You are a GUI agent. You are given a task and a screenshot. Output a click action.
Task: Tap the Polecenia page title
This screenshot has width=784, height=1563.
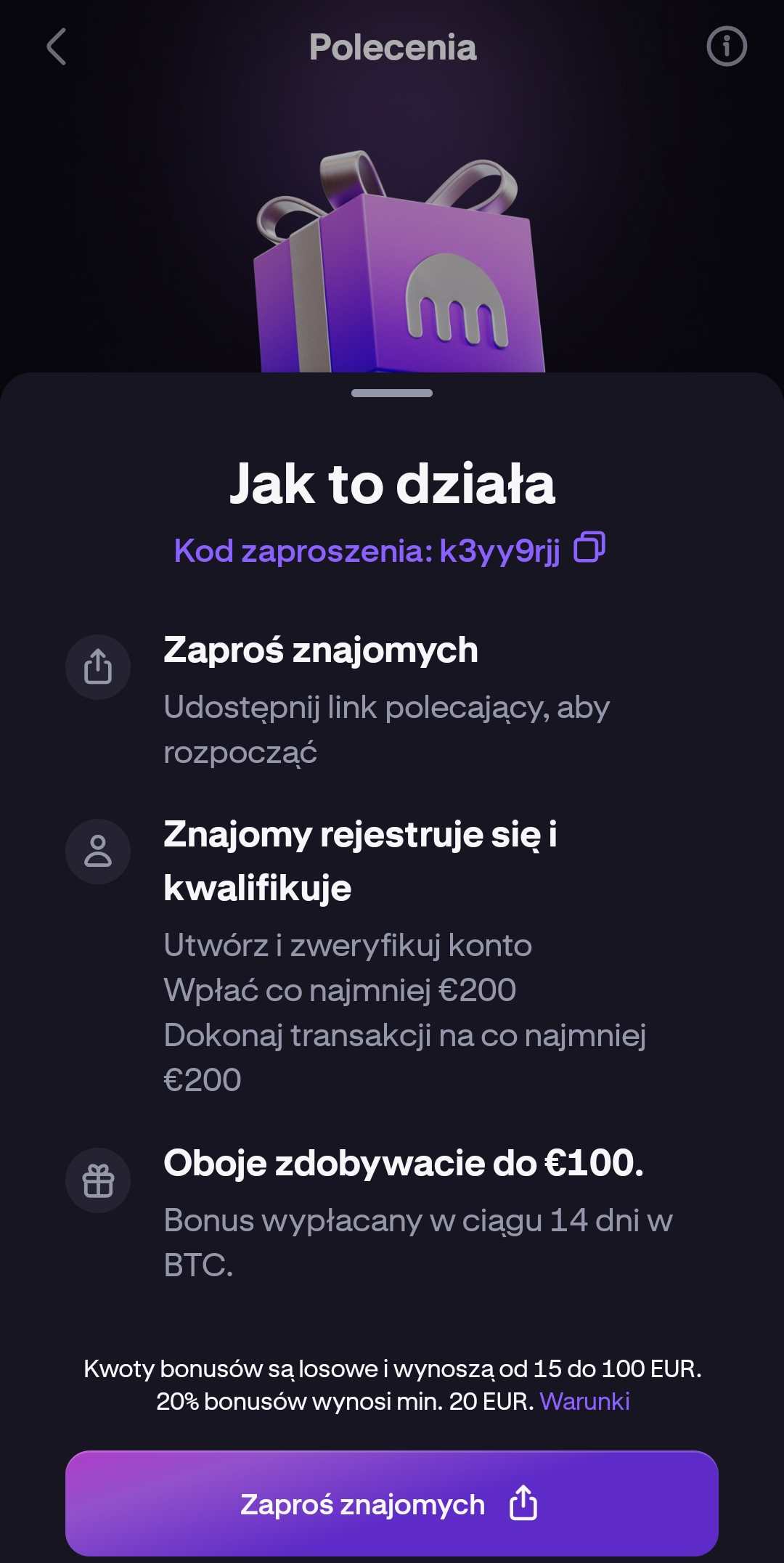[x=392, y=48]
